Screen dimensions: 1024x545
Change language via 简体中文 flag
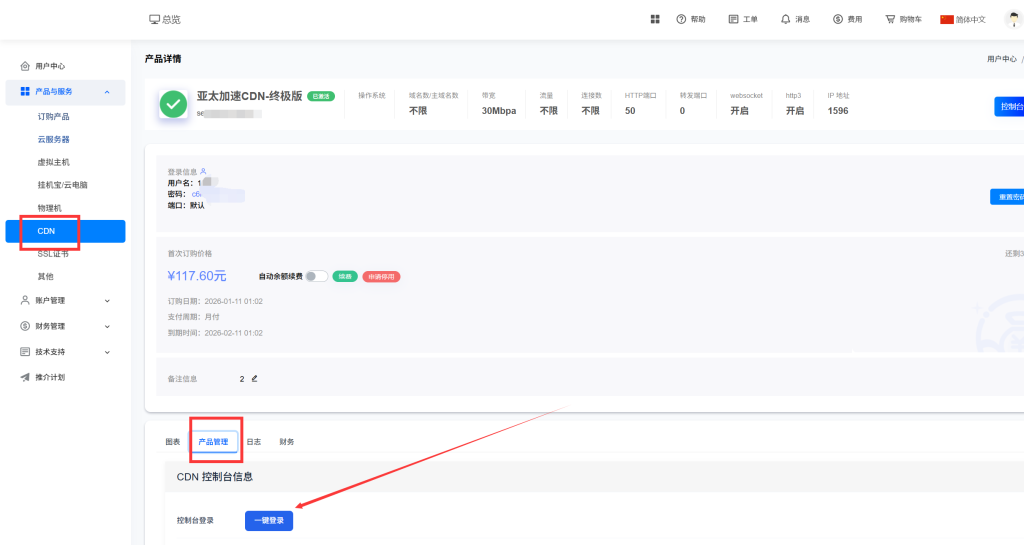(x=963, y=20)
